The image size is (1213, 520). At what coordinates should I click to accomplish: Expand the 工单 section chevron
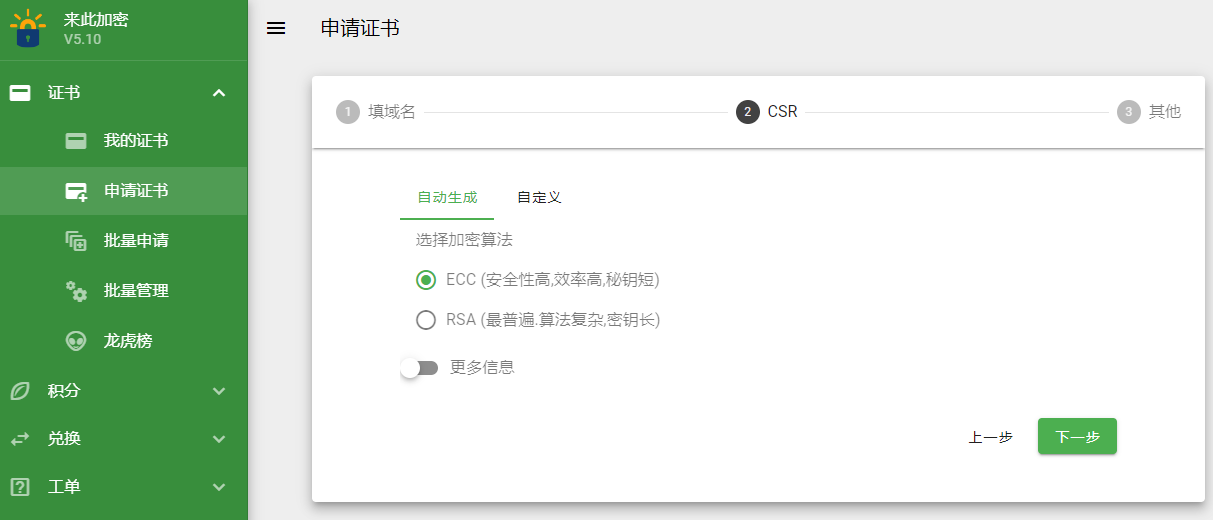[220, 487]
